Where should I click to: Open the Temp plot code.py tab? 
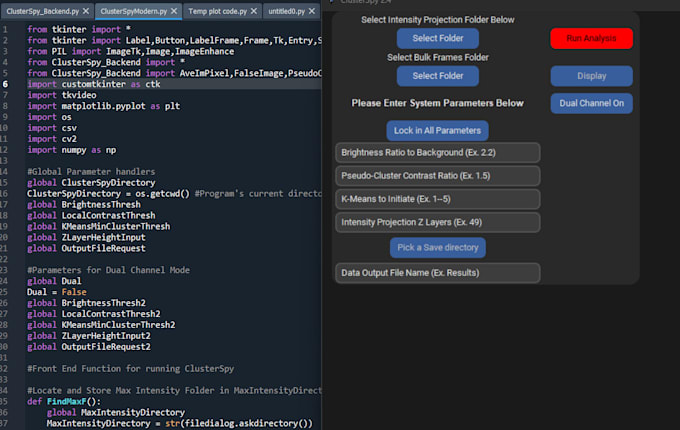pyautogui.click(x=217, y=11)
